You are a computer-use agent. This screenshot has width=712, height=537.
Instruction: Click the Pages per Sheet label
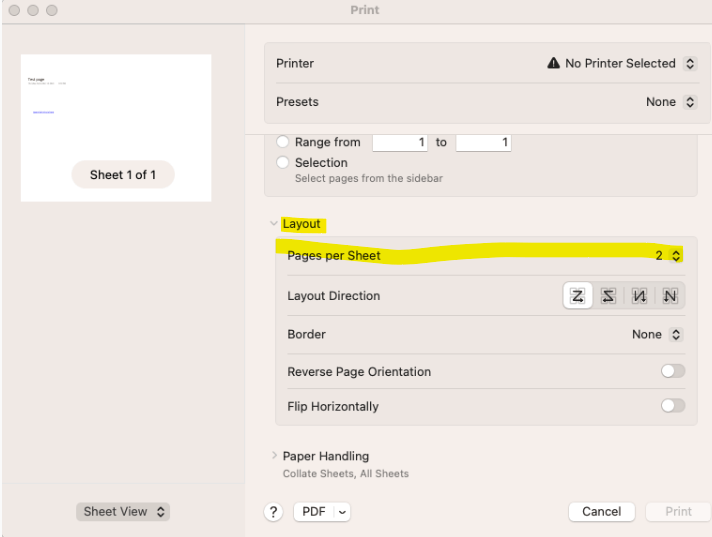(334, 256)
